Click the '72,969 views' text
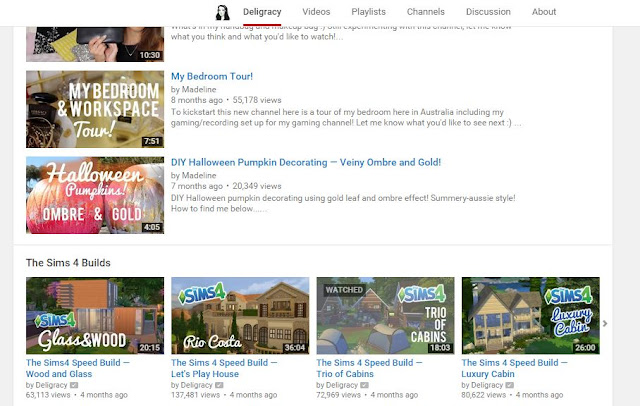The width and height of the screenshot is (640, 406). click(339, 395)
